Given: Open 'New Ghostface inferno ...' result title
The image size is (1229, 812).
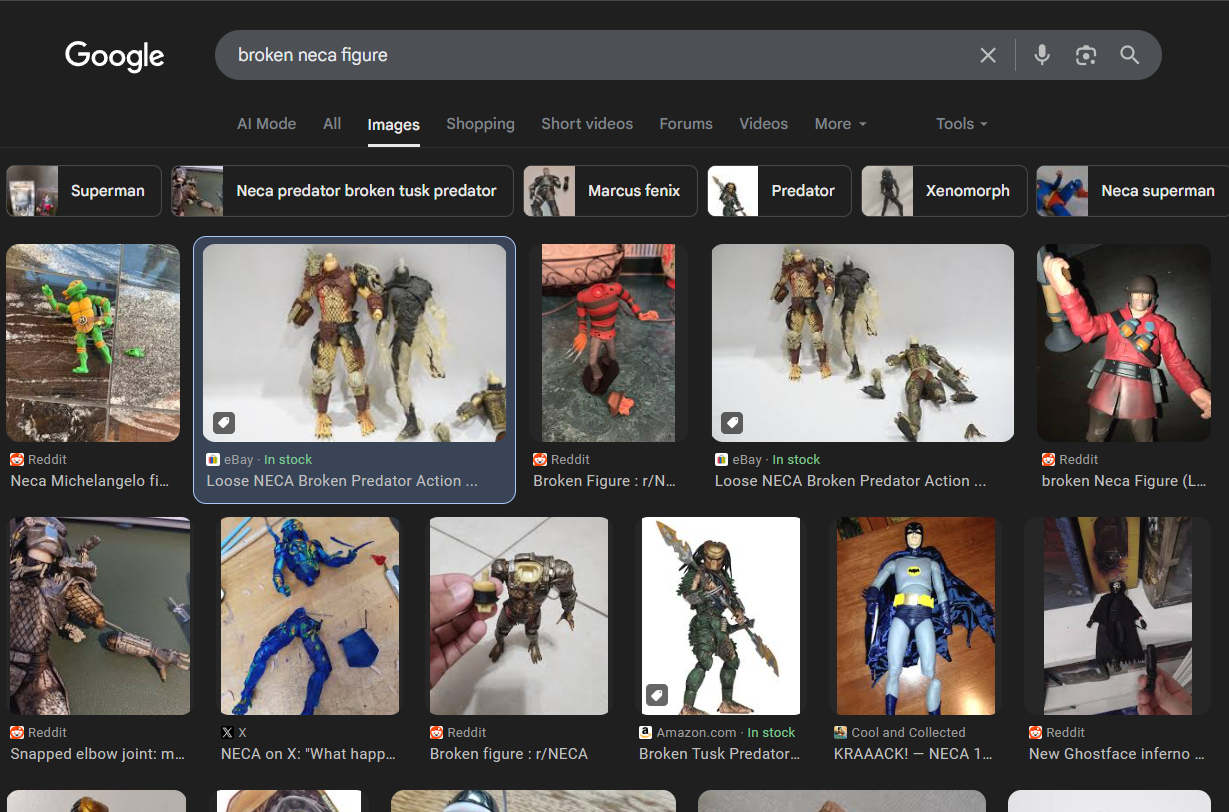Looking at the screenshot, I should click(1117, 754).
